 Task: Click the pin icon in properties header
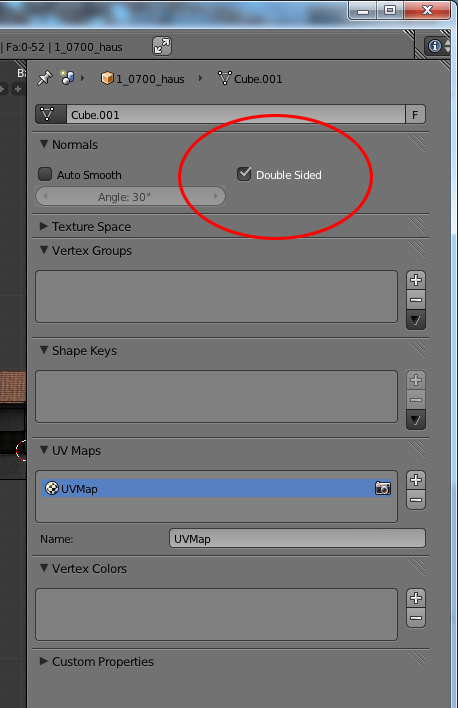(x=44, y=78)
